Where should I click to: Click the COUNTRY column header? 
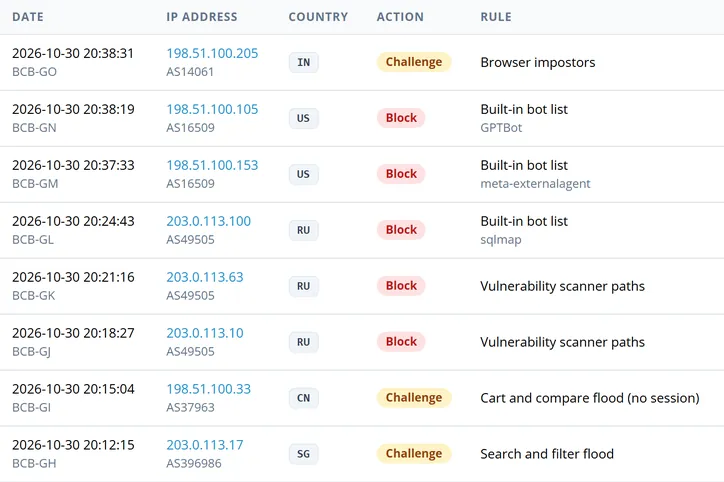(318, 17)
